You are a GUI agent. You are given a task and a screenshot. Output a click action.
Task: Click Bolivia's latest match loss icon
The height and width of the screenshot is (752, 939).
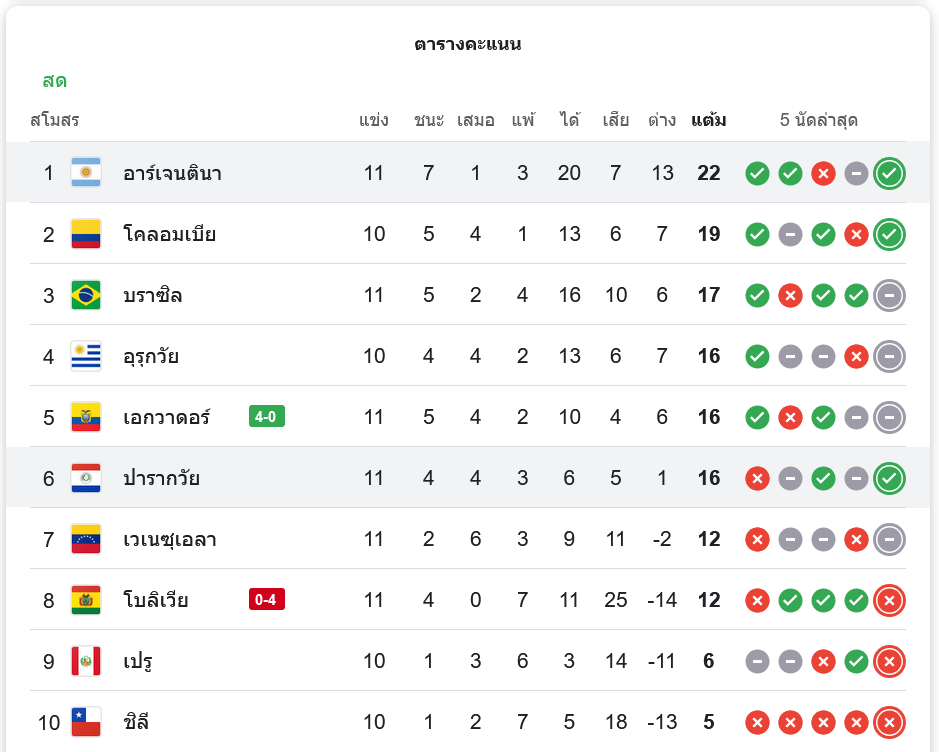889,600
